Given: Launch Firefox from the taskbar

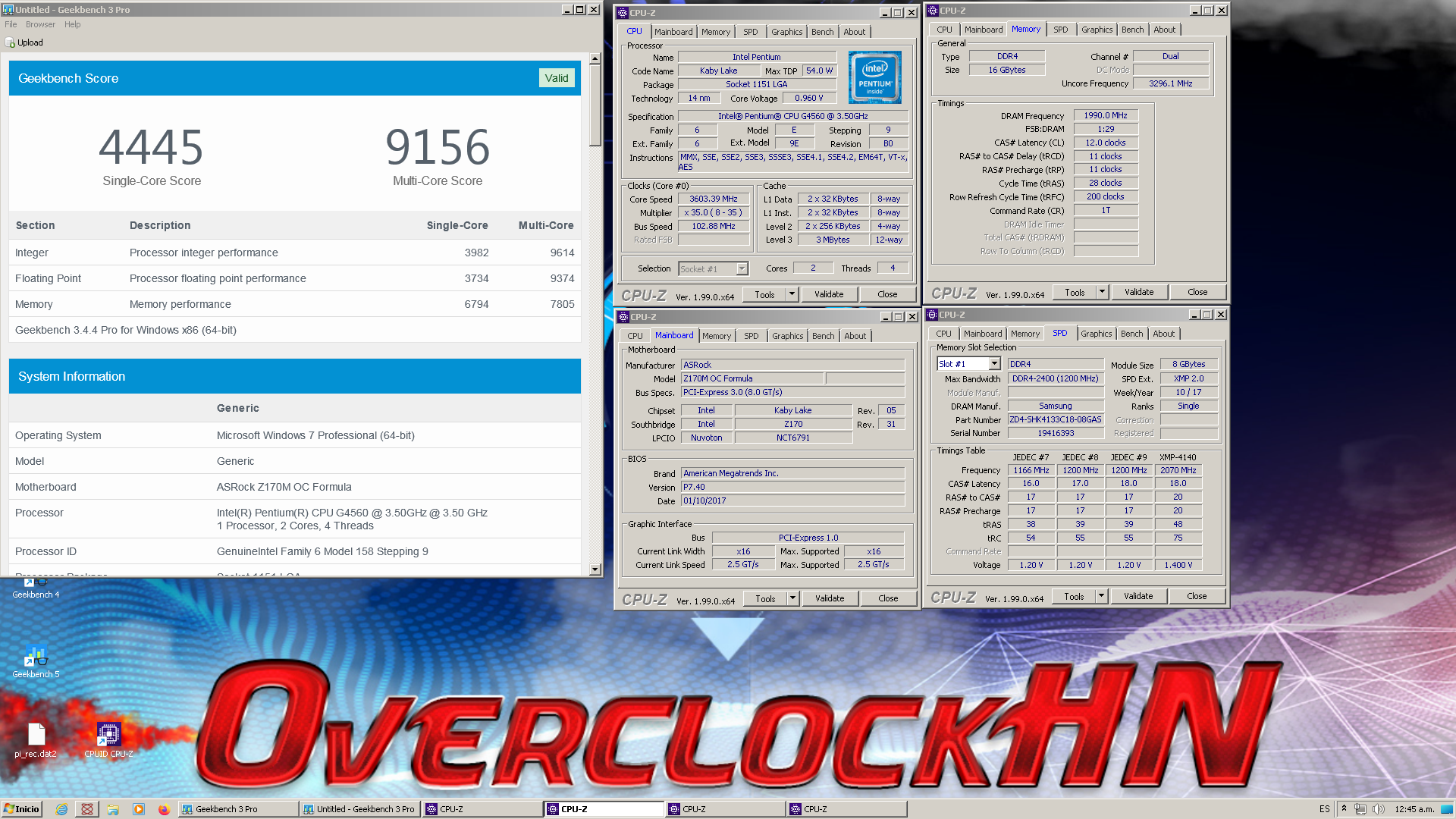Looking at the screenshot, I should tap(164, 809).
